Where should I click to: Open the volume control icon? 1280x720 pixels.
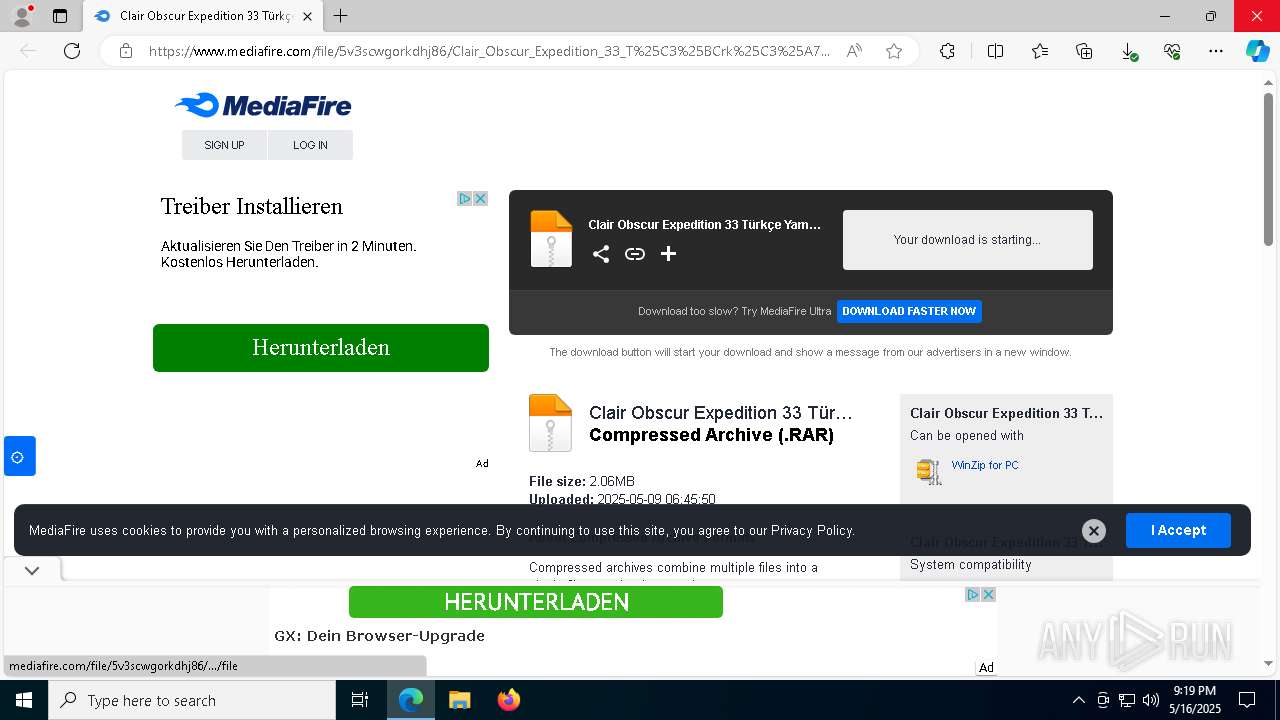[x=1150, y=700]
